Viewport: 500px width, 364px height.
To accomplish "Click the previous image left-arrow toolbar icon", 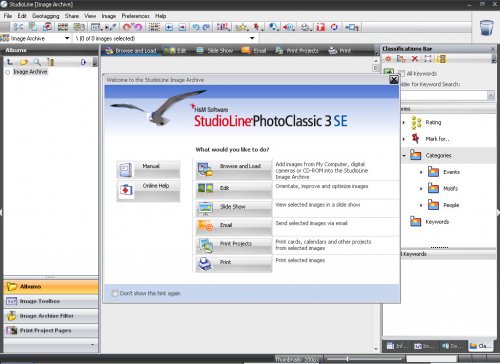I will (169, 27).
